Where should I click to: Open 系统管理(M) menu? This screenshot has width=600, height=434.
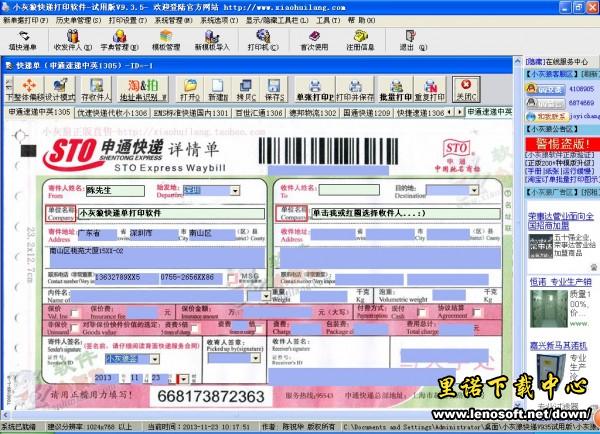173,20
